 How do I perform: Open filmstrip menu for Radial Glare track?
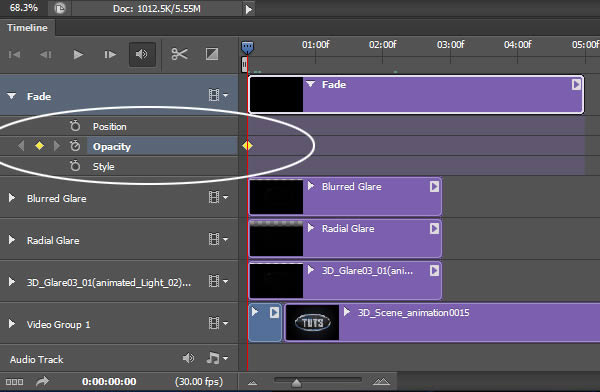pyautogui.click(x=218, y=240)
